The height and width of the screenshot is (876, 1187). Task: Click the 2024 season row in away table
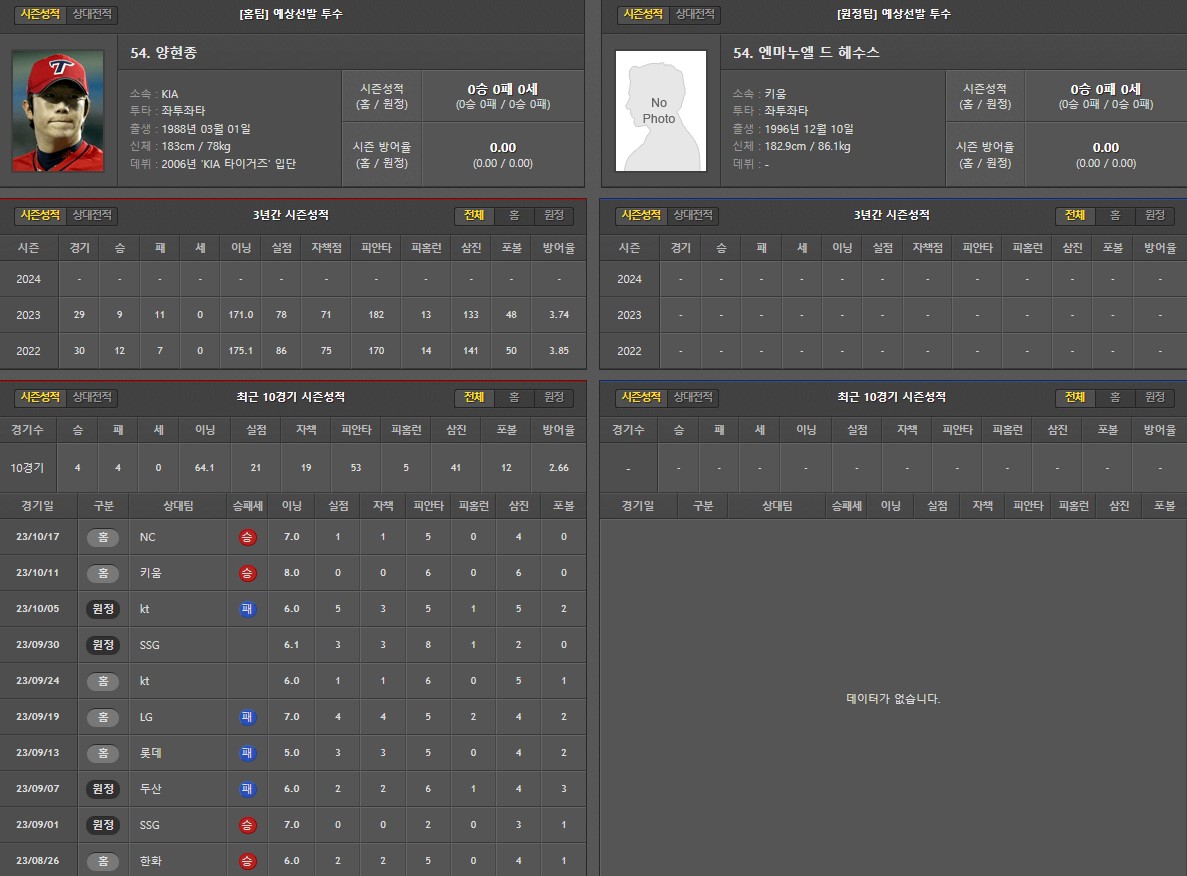[893, 279]
